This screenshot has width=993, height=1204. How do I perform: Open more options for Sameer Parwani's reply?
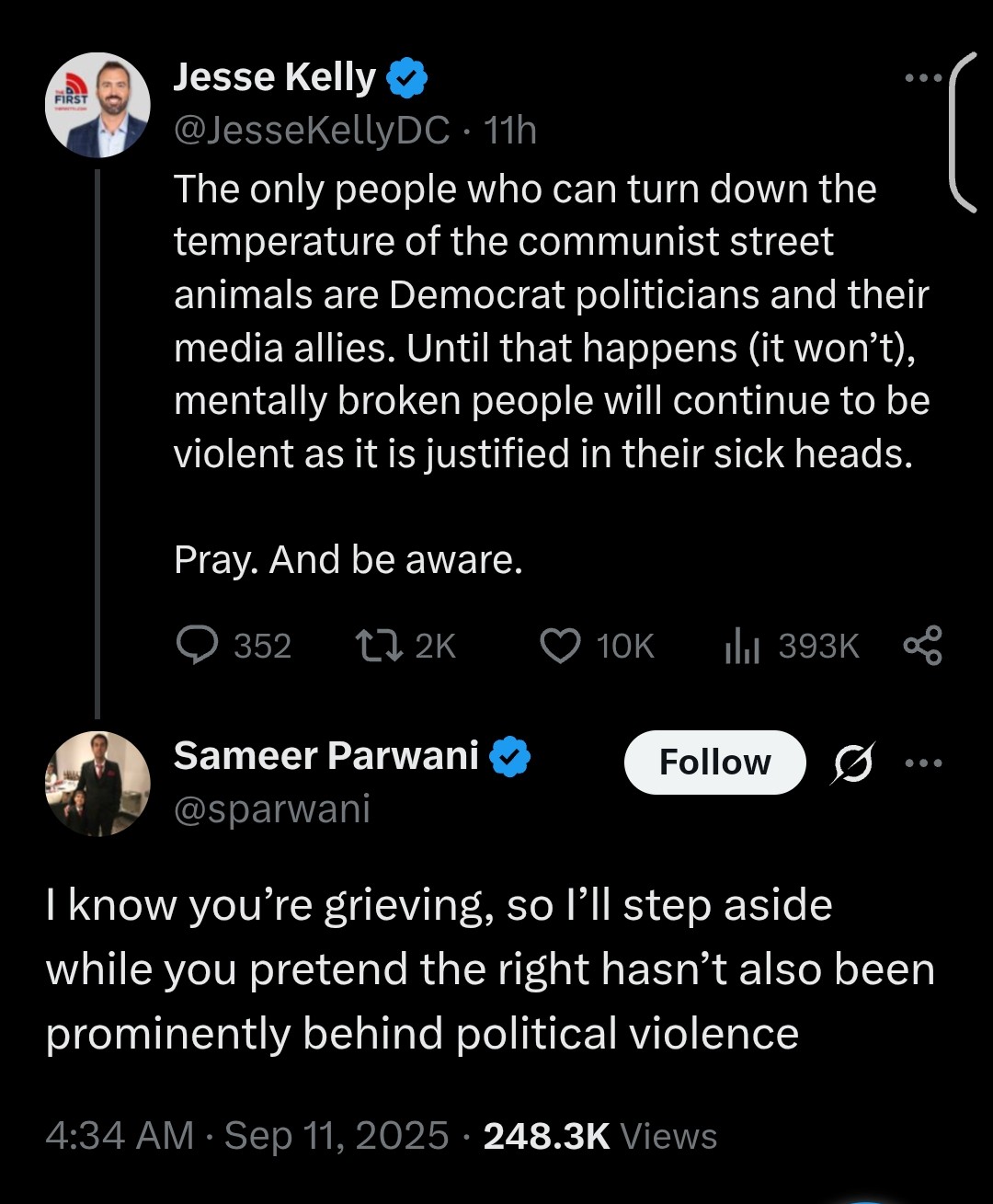(x=923, y=763)
